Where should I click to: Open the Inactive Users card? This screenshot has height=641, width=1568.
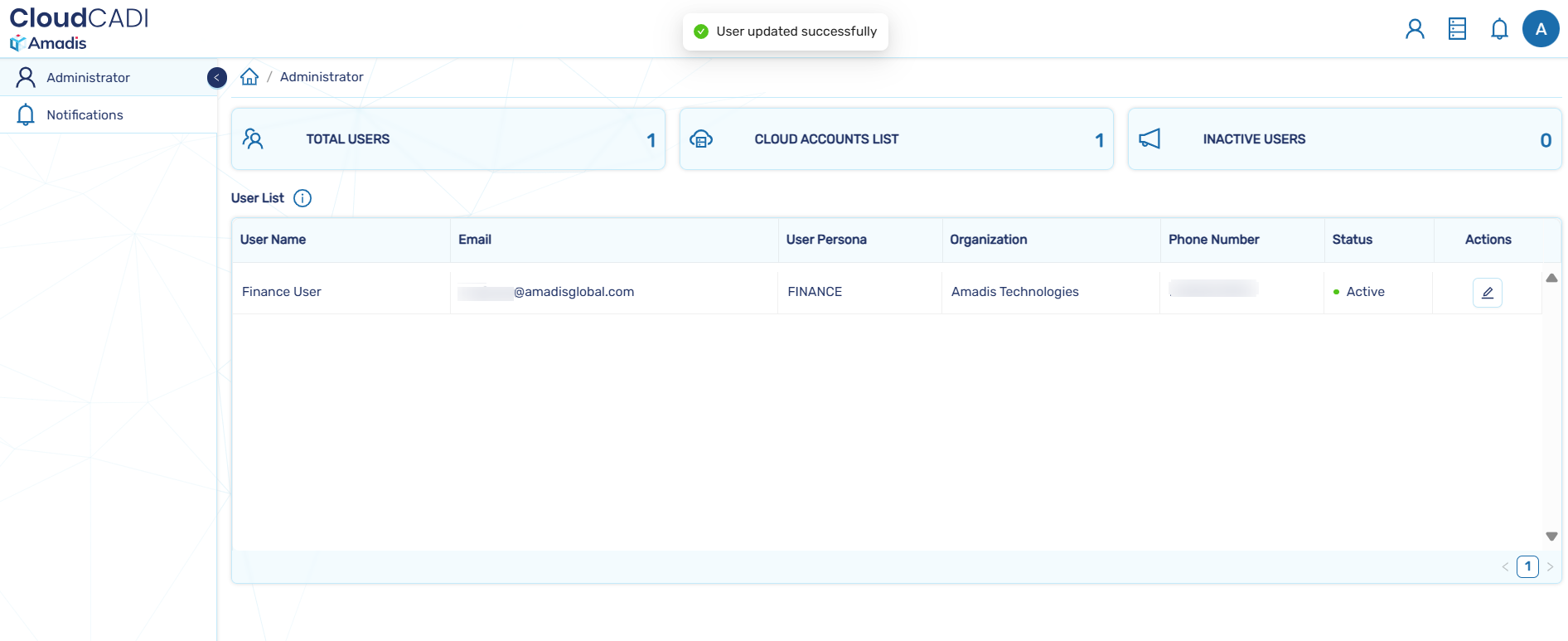tap(1344, 139)
